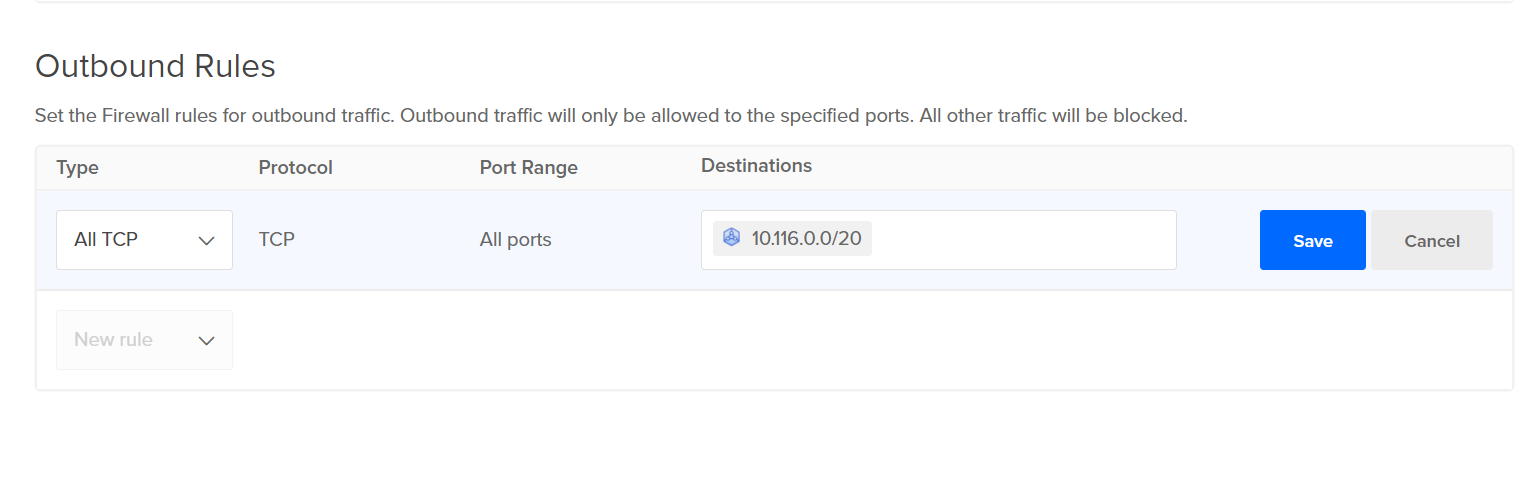Click the Port Range column header
The height and width of the screenshot is (477, 1536).
[528, 167]
